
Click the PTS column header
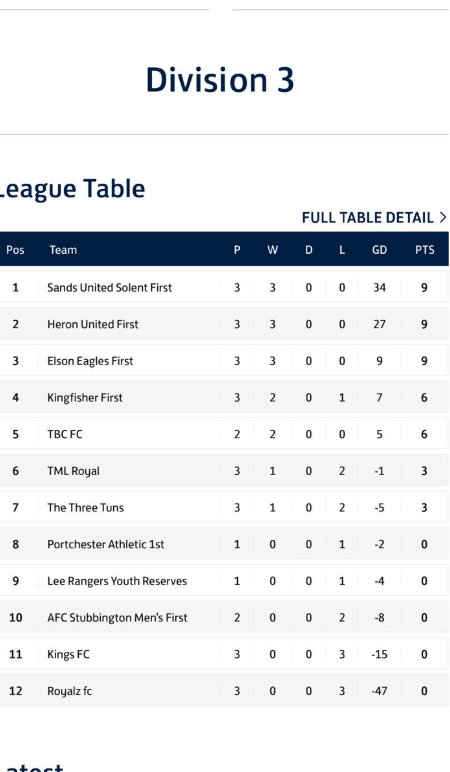[x=424, y=250]
